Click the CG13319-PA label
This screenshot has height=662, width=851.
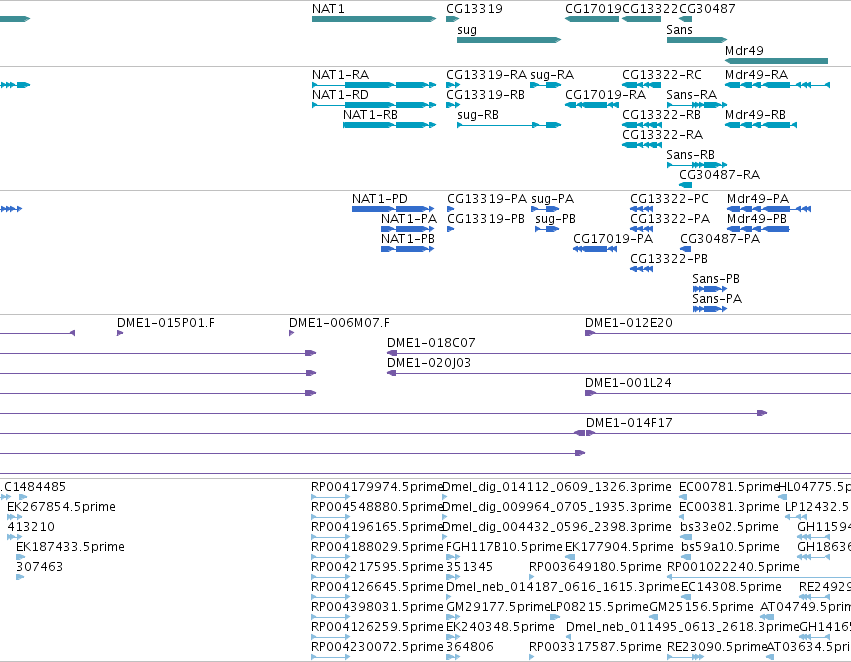487,199
